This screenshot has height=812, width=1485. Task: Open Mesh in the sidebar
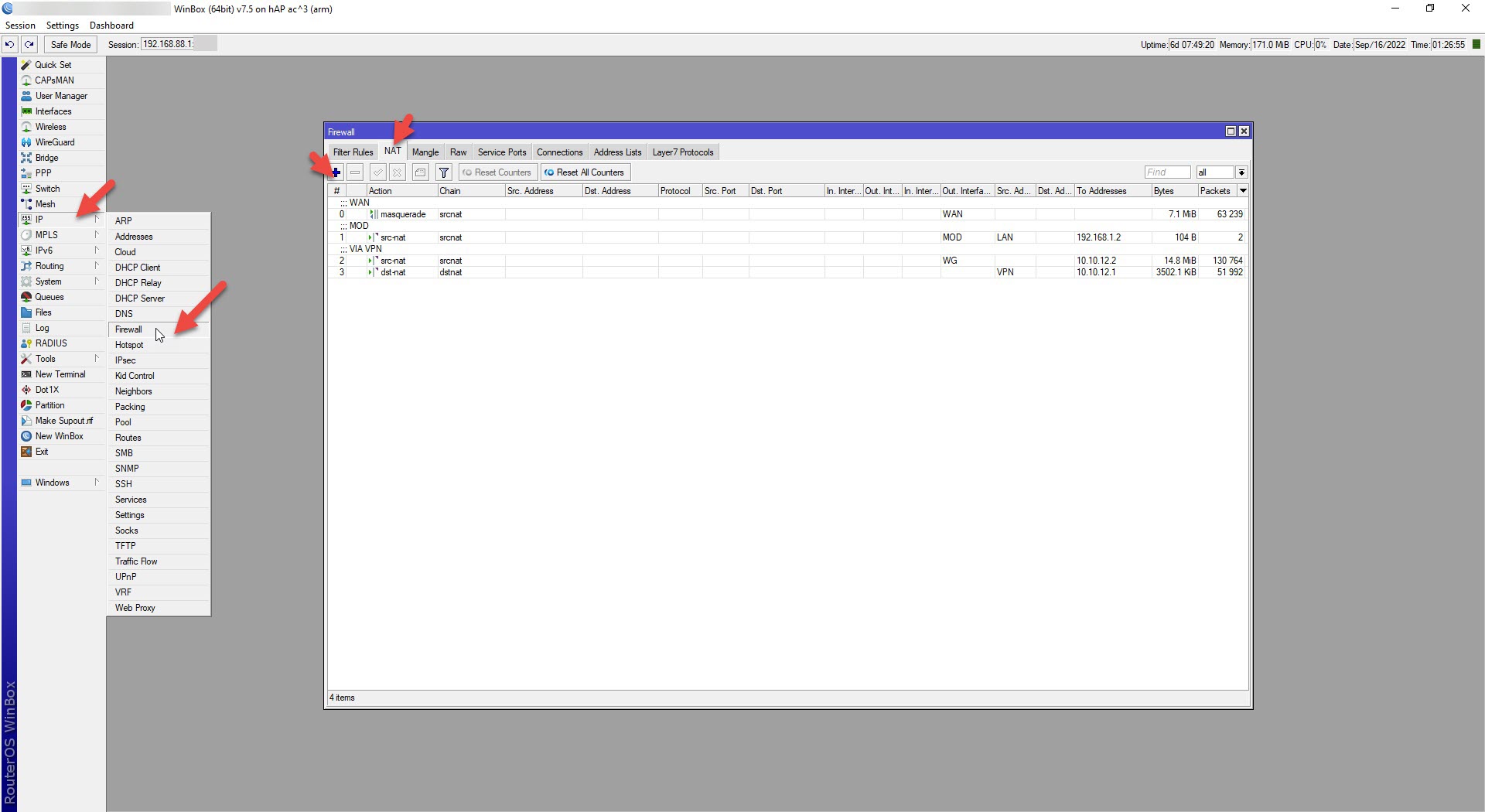point(61,204)
